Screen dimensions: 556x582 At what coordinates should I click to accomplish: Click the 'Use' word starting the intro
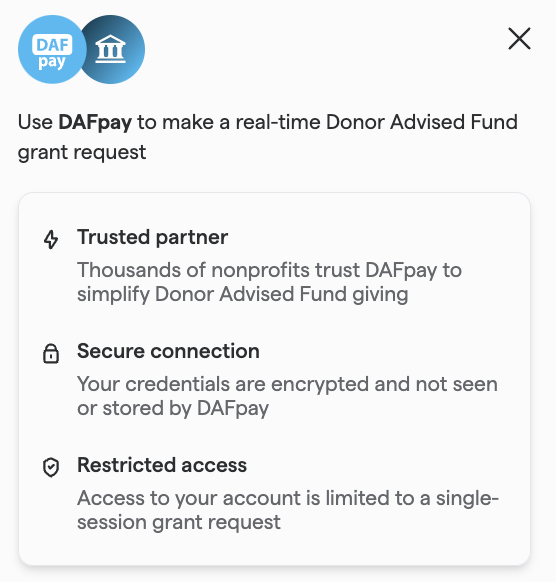(35, 122)
